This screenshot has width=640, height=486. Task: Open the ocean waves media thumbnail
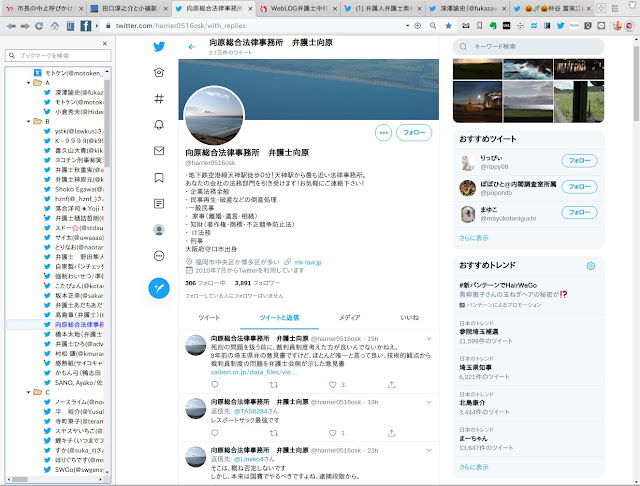[528, 69]
